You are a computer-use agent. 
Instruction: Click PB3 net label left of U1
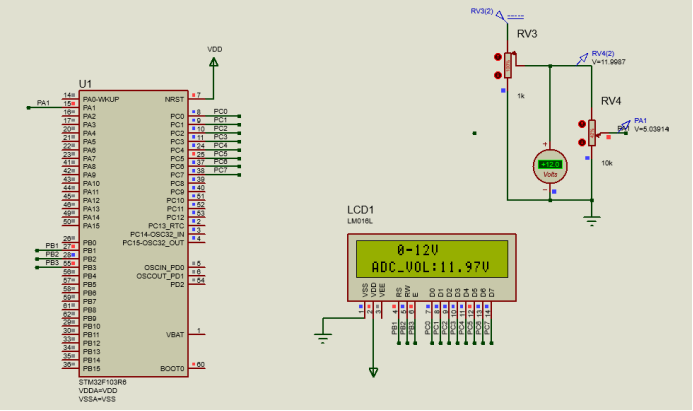52,263
